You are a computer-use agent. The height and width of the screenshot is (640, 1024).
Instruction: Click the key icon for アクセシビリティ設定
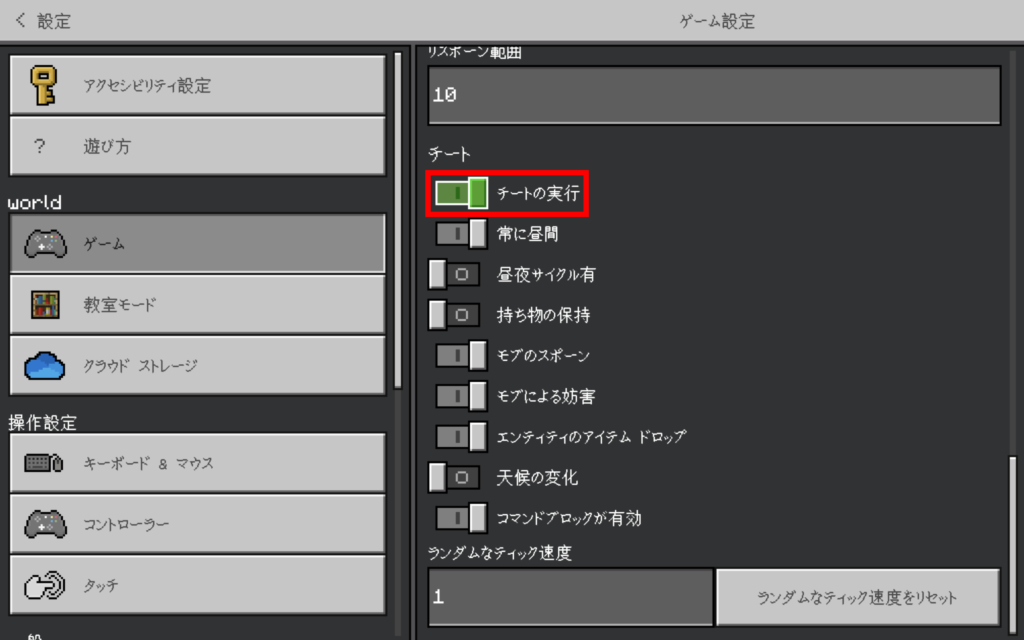(43, 85)
